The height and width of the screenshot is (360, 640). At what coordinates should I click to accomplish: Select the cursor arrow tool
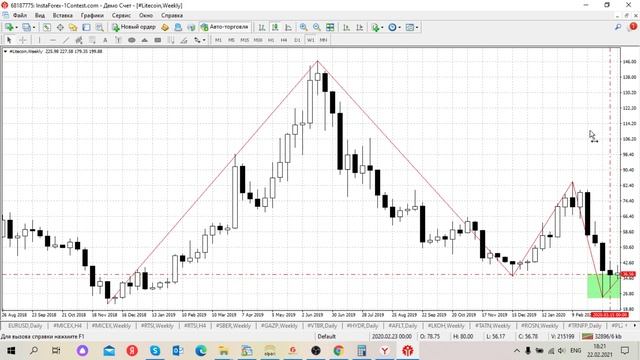pyautogui.click(x=9, y=40)
